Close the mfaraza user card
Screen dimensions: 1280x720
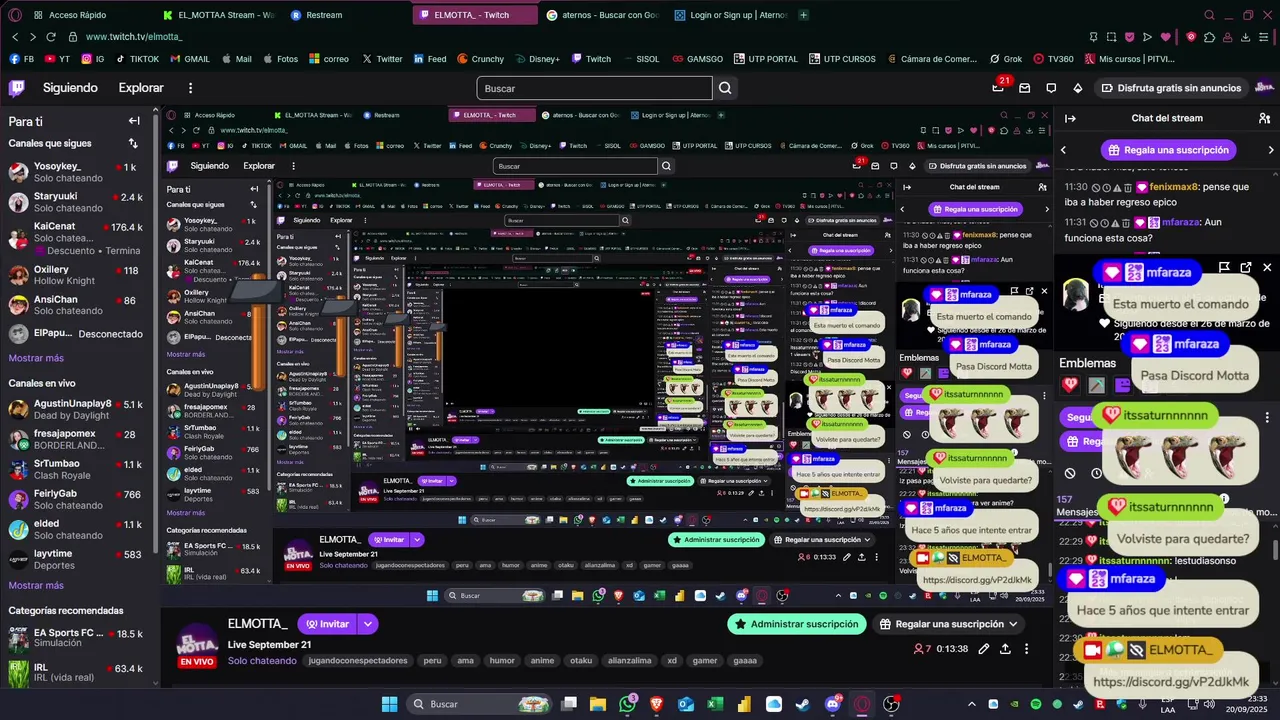1267,267
